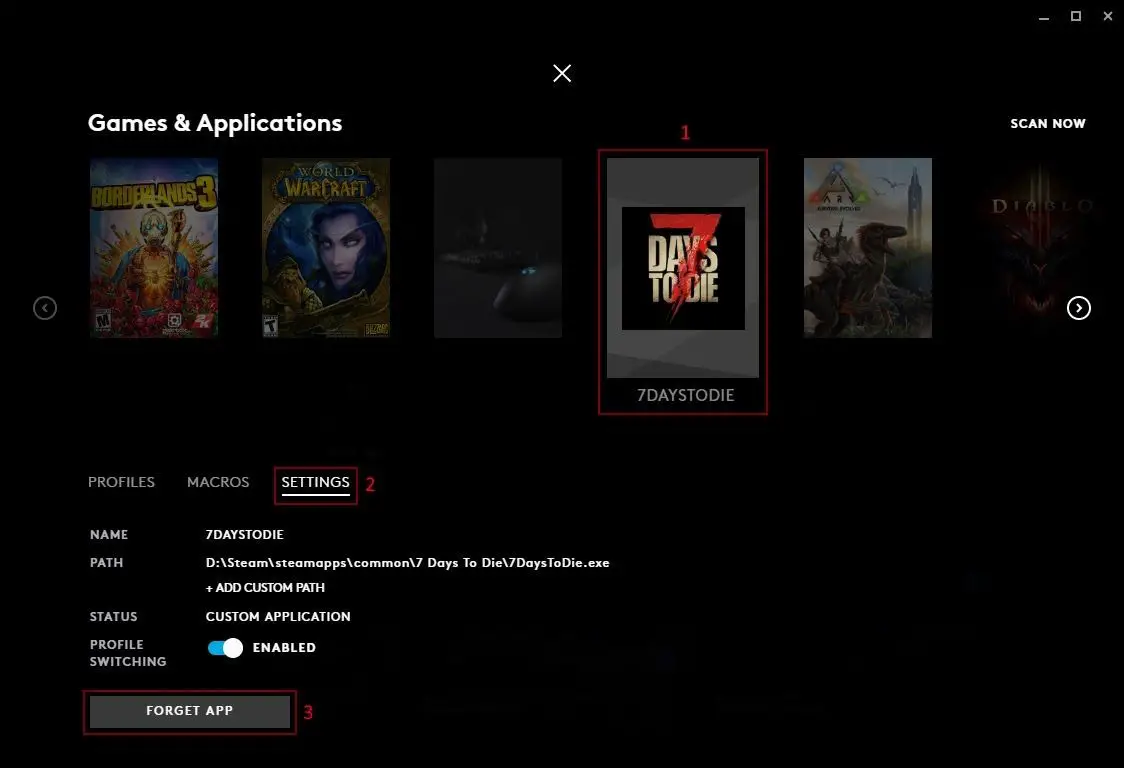Open the SETTINGS tab
The width and height of the screenshot is (1124, 768).
pyautogui.click(x=315, y=483)
